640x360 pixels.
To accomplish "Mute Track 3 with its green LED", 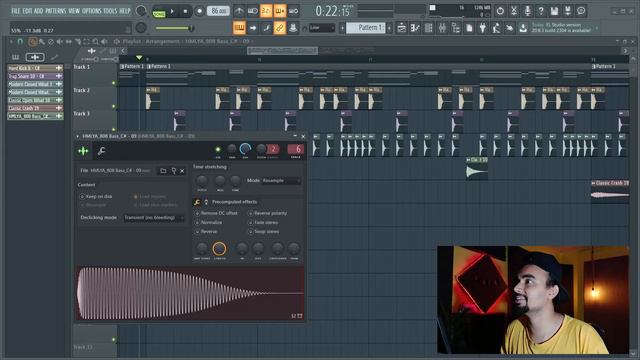I will (x=114, y=130).
